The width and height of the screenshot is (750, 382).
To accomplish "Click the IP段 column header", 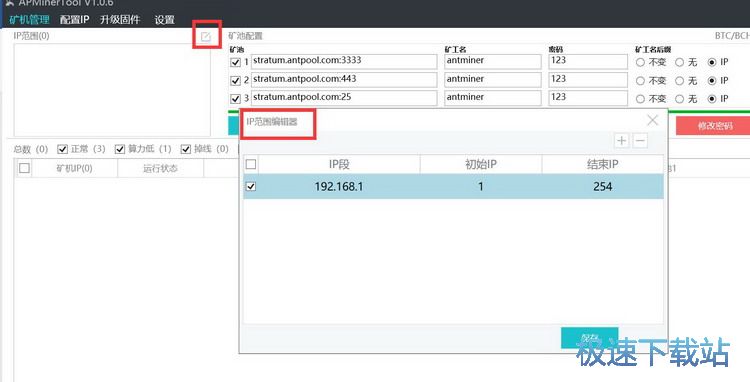I will click(x=339, y=164).
